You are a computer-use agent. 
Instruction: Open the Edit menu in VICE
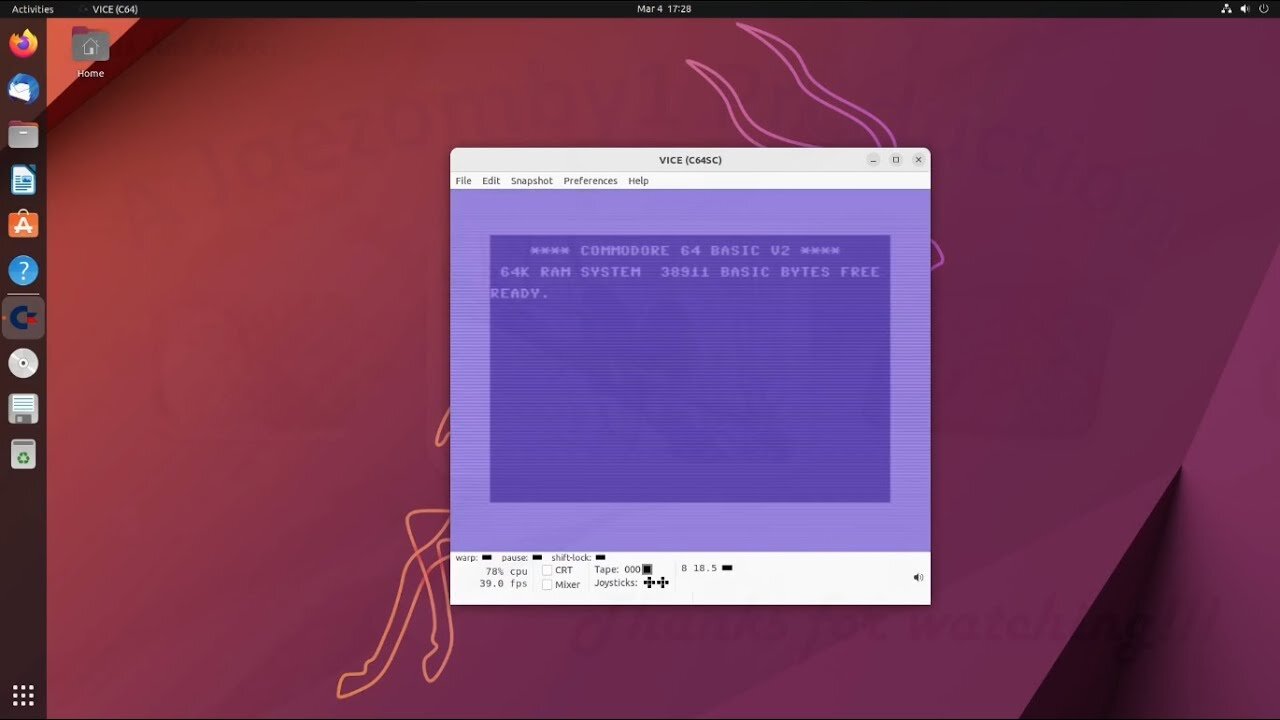[x=491, y=181]
